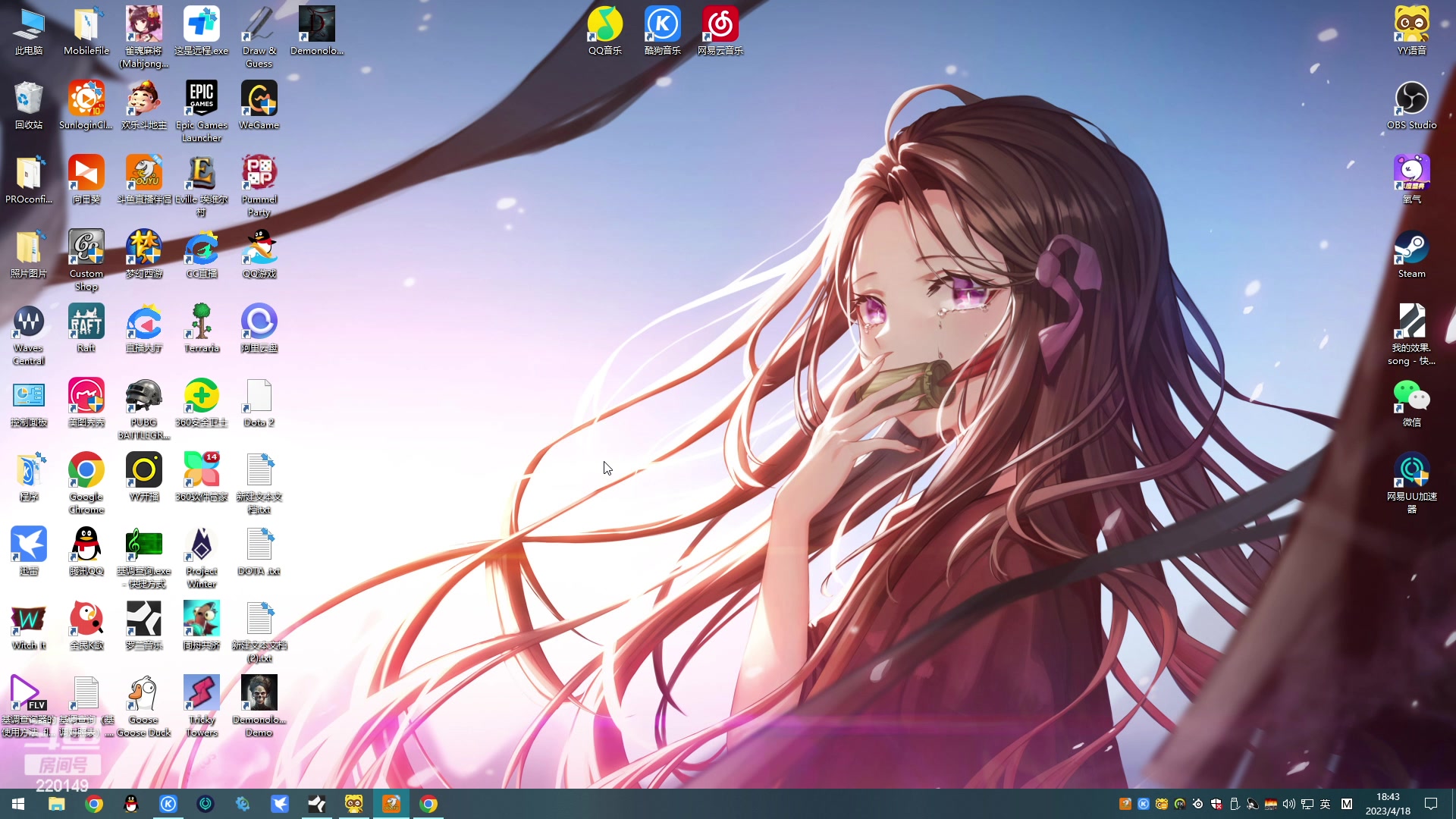
Task: Select the 此电脑 This PC icon
Action: click(29, 31)
